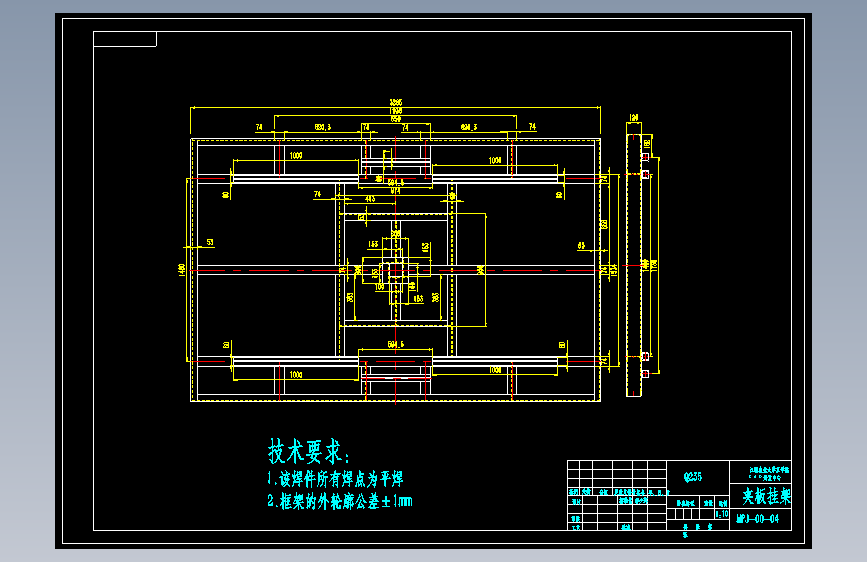This screenshot has width=867, height=562.
Task: Click the 65 dimension near right frame edge
Action: coord(581,246)
